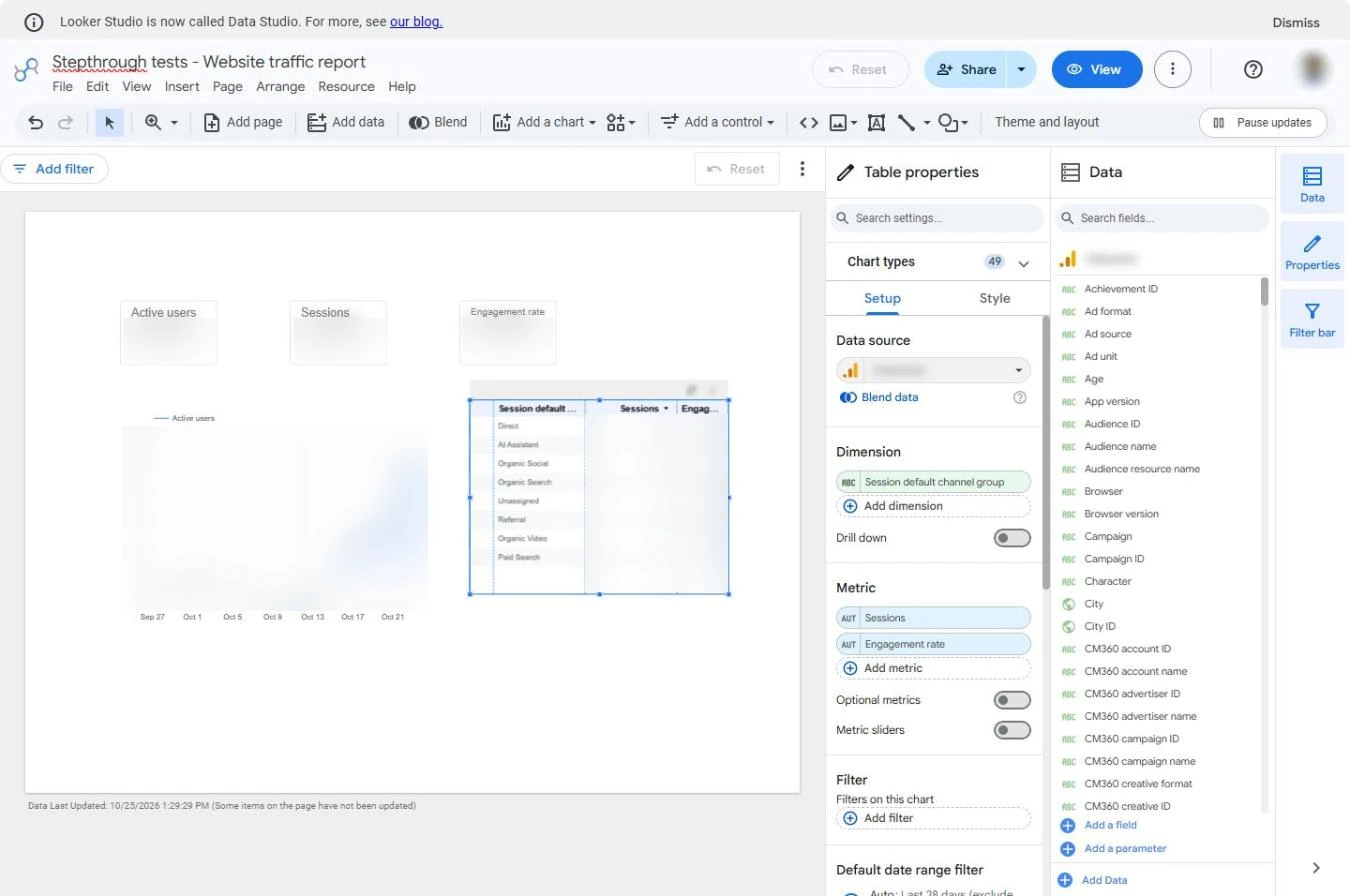Open the Add a chart dropdown
The width and height of the screenshot is (1350, 896).
click(x=545, y=122)
